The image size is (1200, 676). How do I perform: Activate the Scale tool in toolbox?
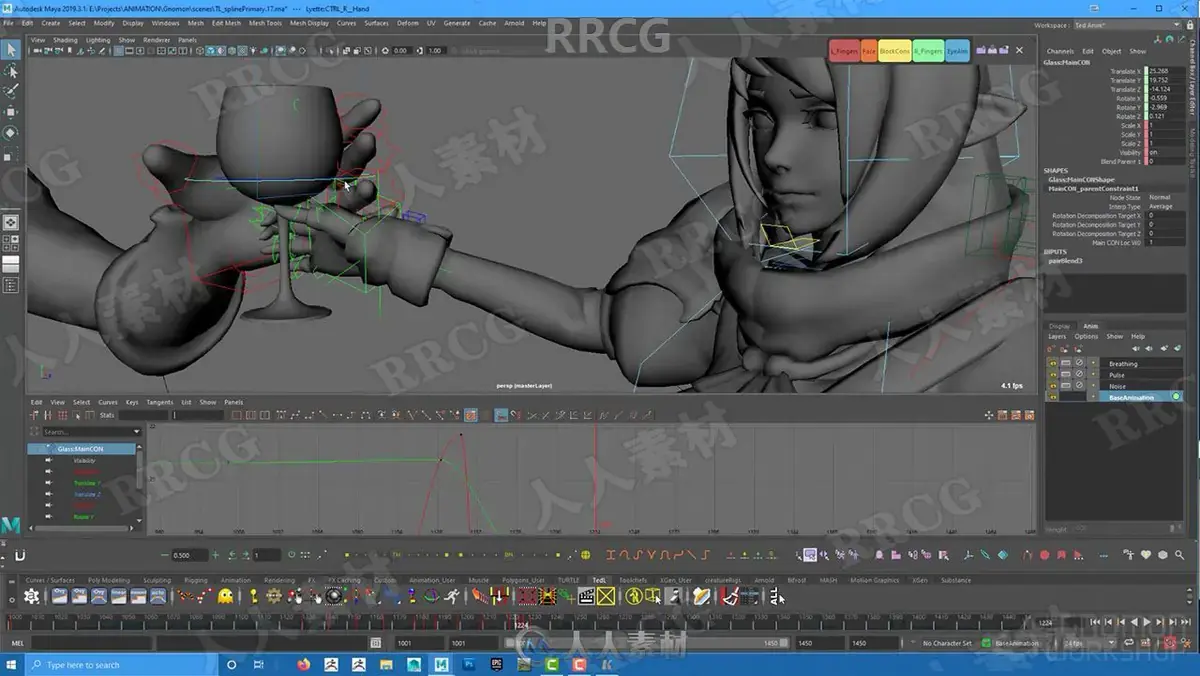[11, 155]
